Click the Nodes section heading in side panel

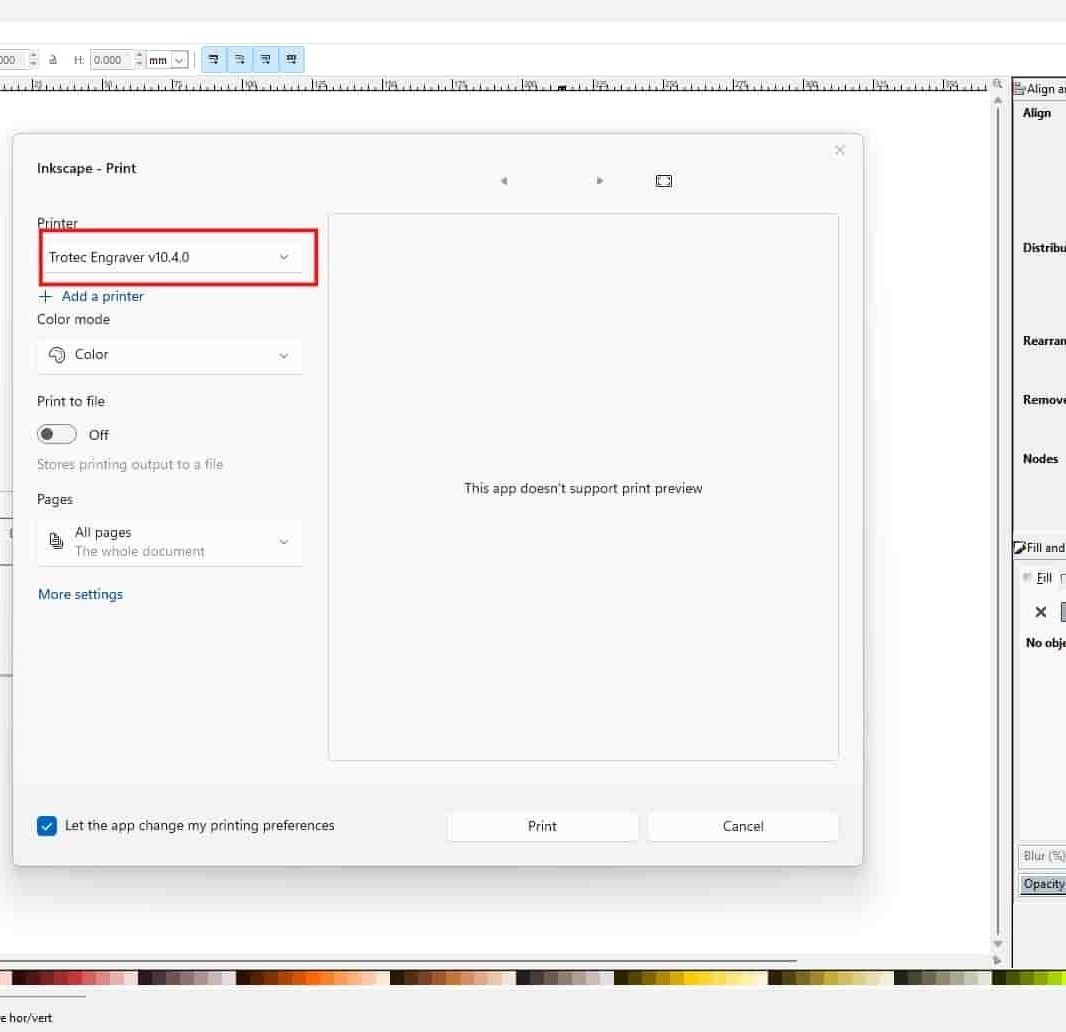pyautogui.click(x=1040, y=459)
